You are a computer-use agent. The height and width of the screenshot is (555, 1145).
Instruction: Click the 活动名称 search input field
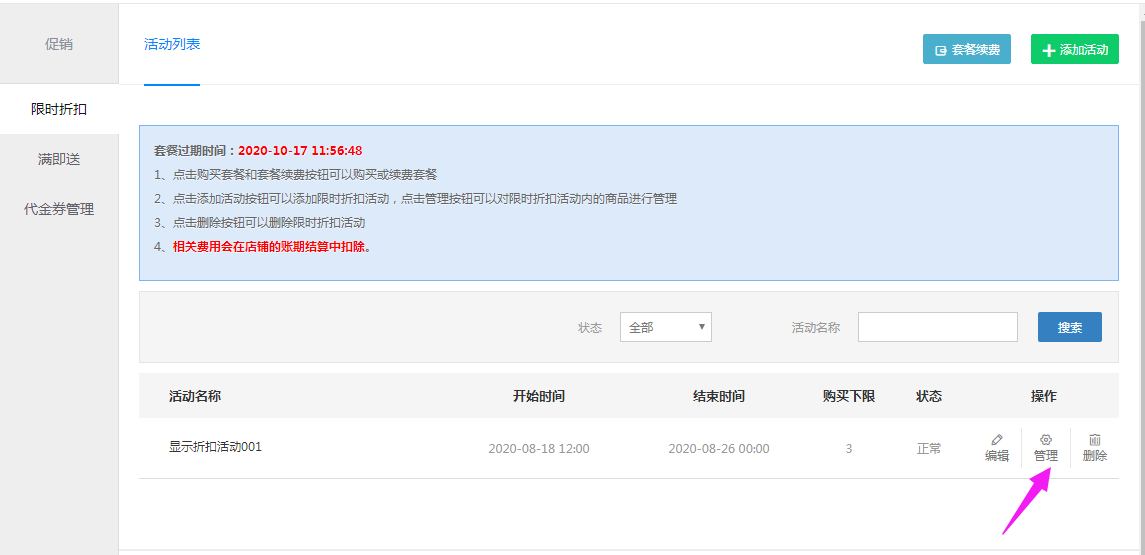click(938, 327)
